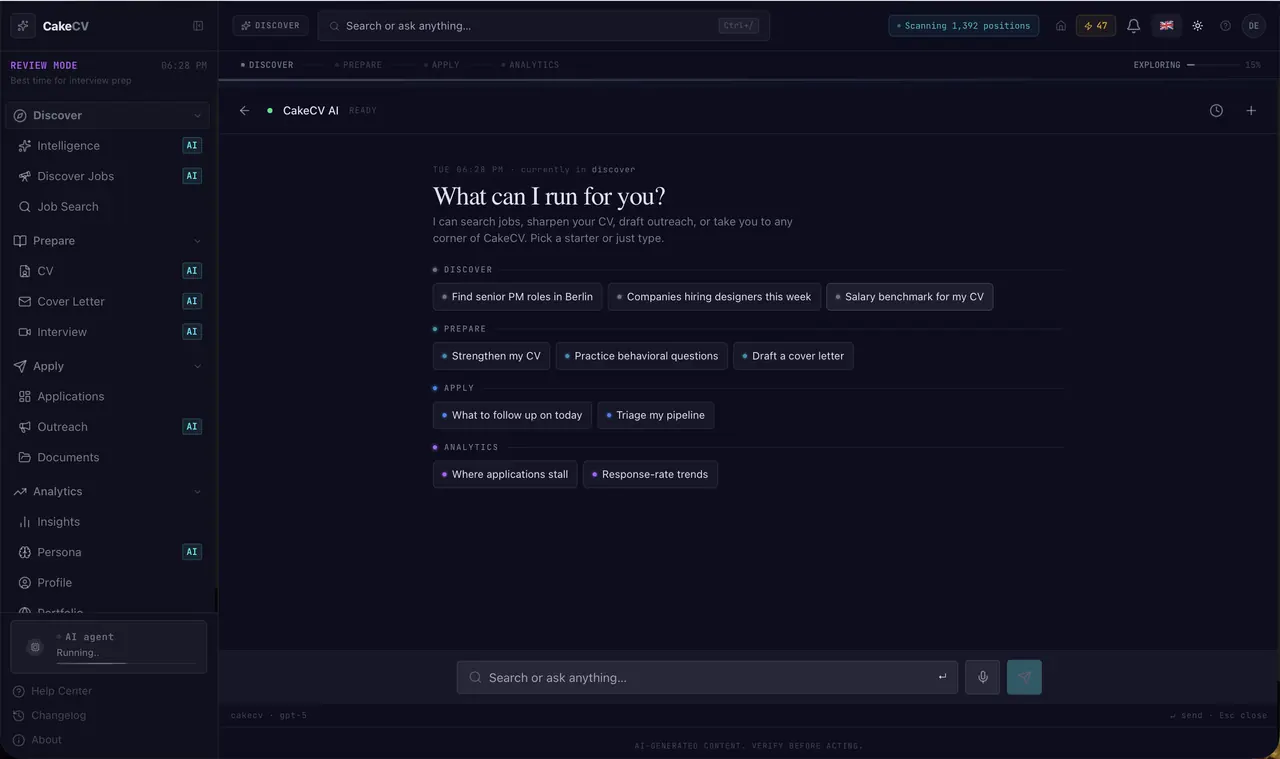Click the microphone voice input button
The width and height of the screenshot is (1280, 759).
982,677
